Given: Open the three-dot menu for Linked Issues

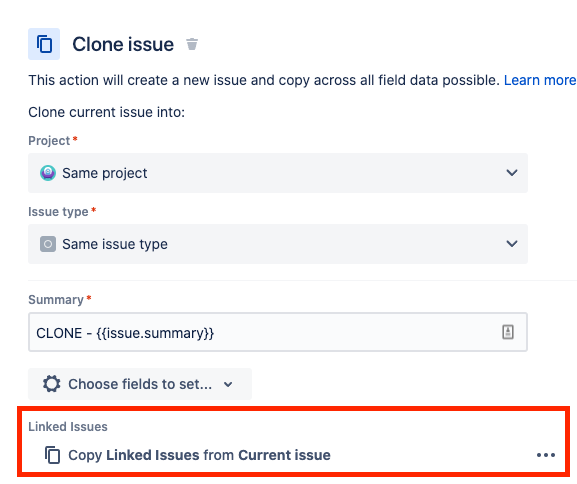Looking at the screenshot, I should 546,455.
